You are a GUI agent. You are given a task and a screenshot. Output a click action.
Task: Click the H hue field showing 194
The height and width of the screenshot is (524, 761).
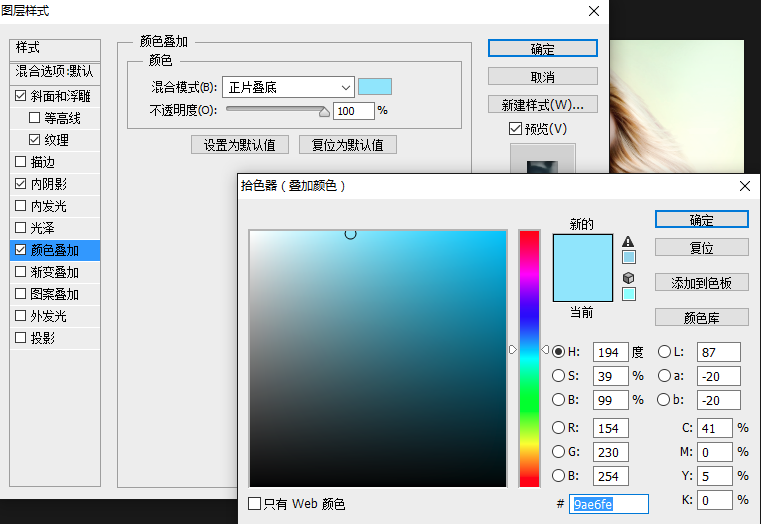click(611, 352)
